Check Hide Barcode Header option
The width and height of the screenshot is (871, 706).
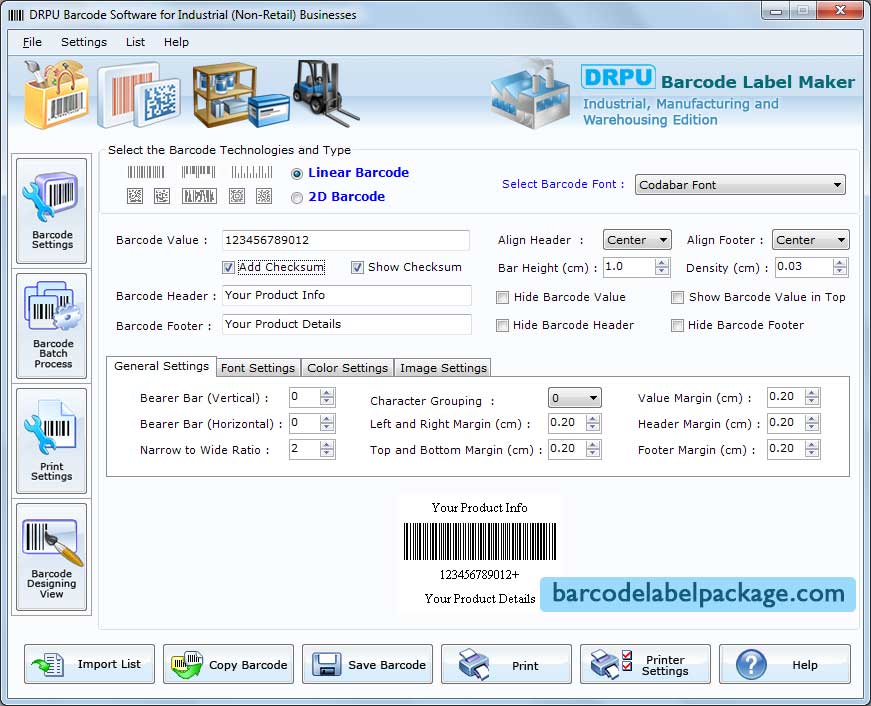tap(502, 326)
